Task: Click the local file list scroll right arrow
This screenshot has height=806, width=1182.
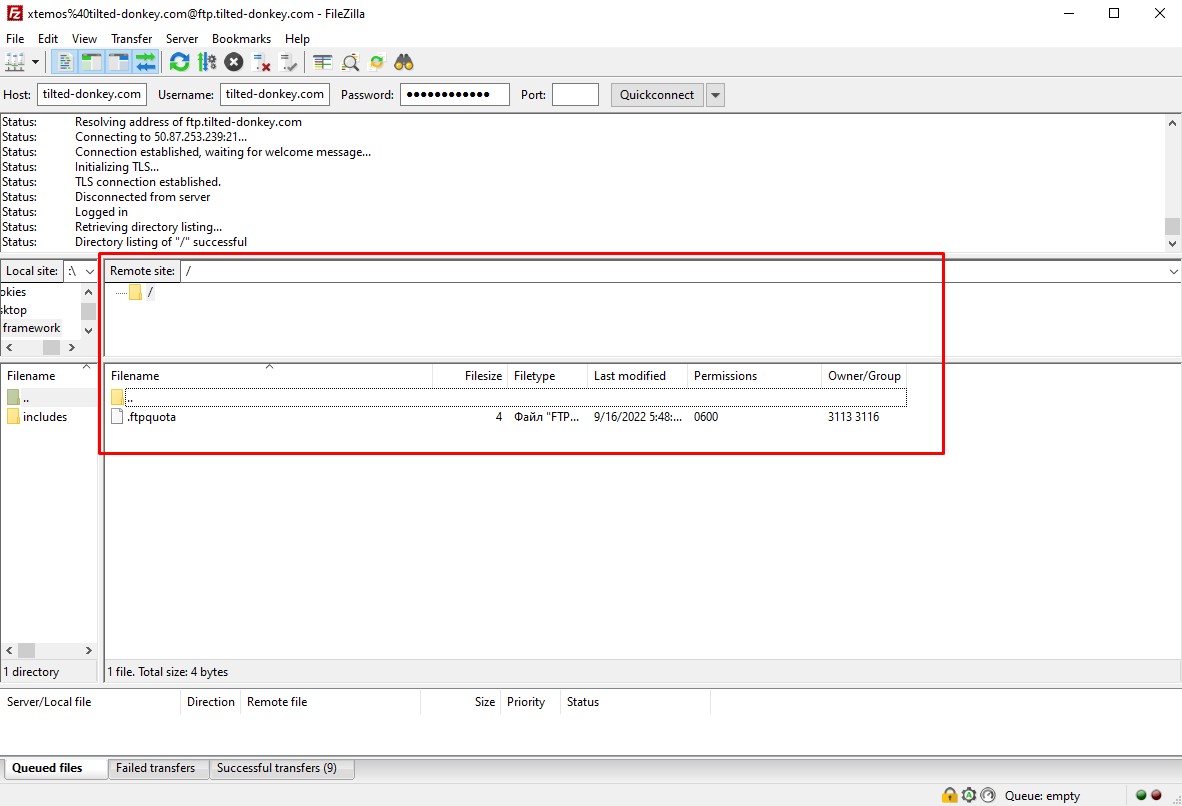Action: [x=88, y=650]
